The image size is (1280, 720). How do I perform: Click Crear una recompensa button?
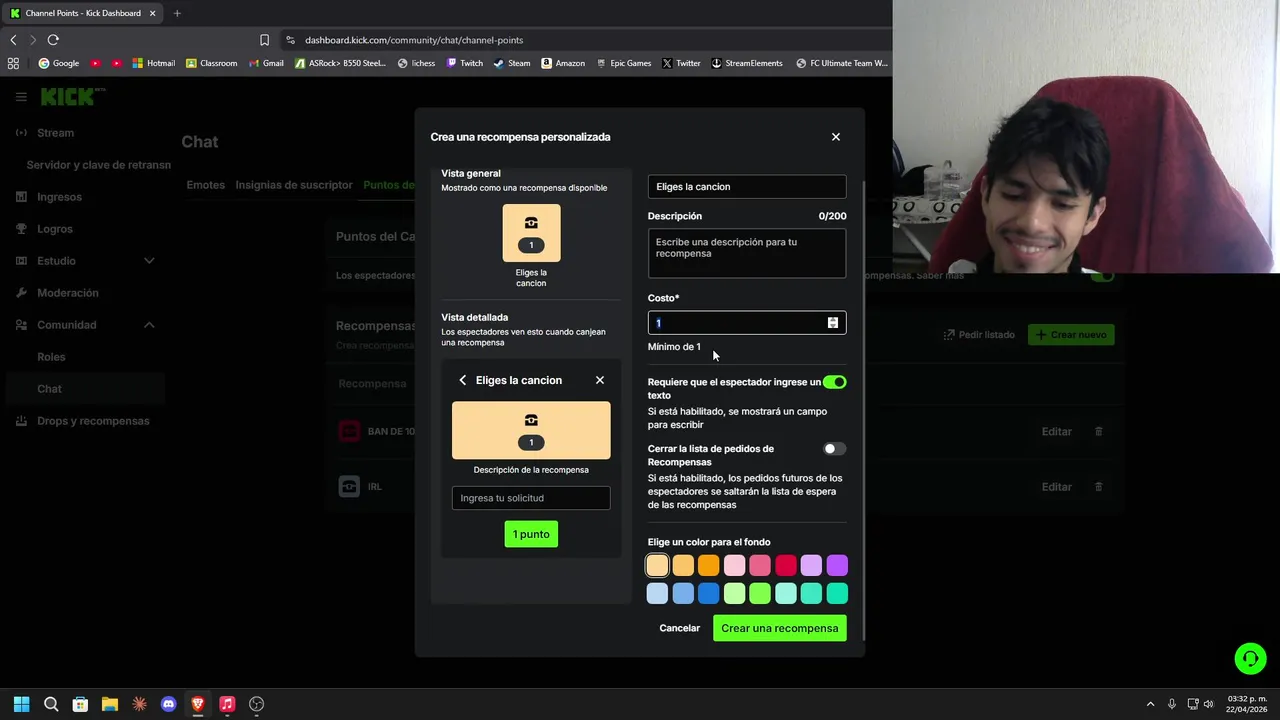pos(780,628)
